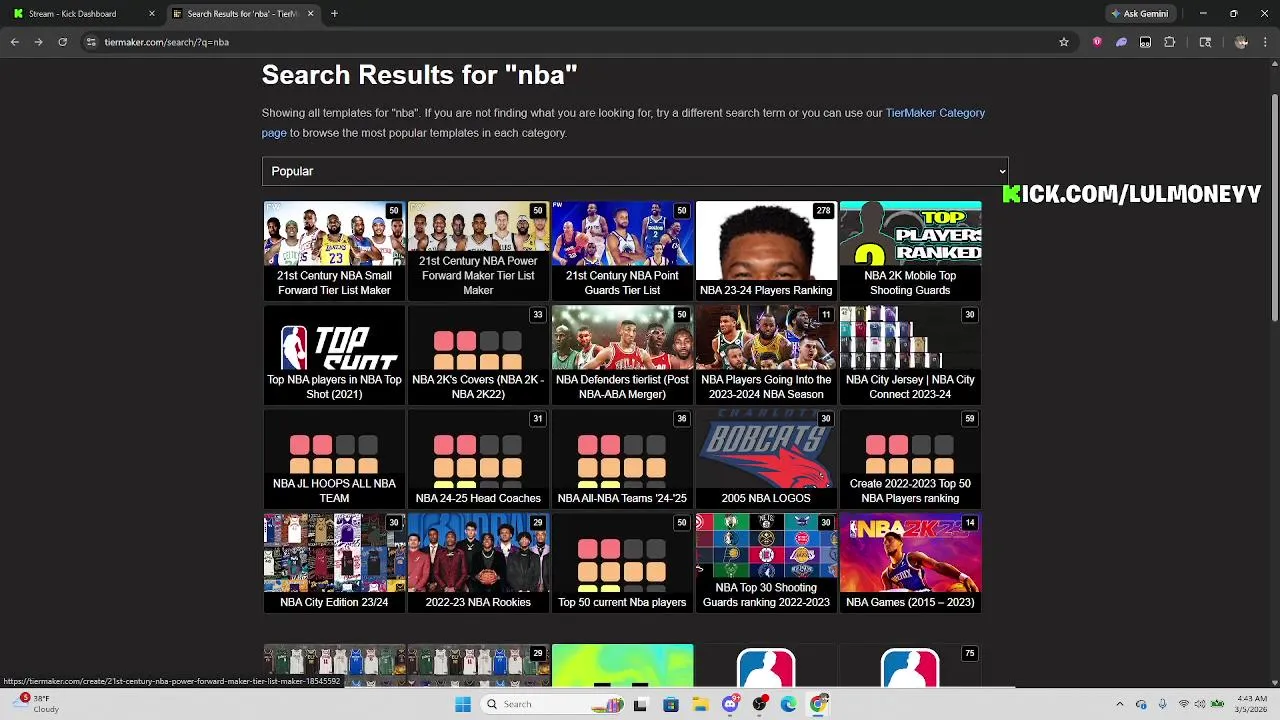The height and width of the screenshot is (720, 1280).
Task: Open NBA 2K Mobile Top Shooting Guards template
Action: [x=910, y=250]
